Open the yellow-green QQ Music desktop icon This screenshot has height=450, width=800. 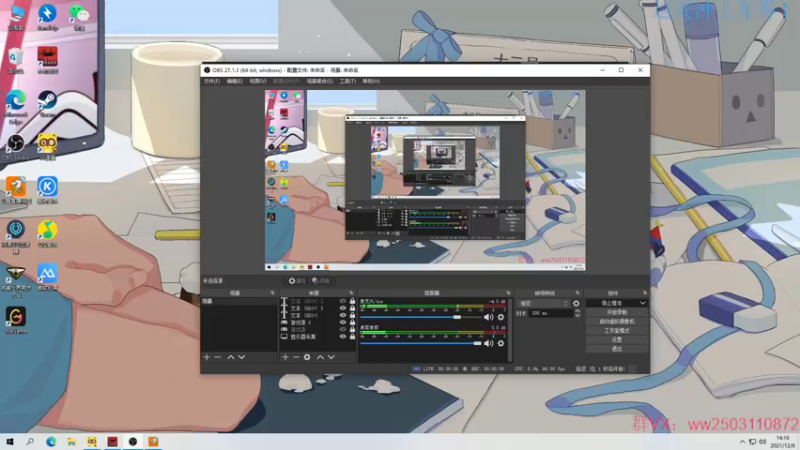pos(47,234)
